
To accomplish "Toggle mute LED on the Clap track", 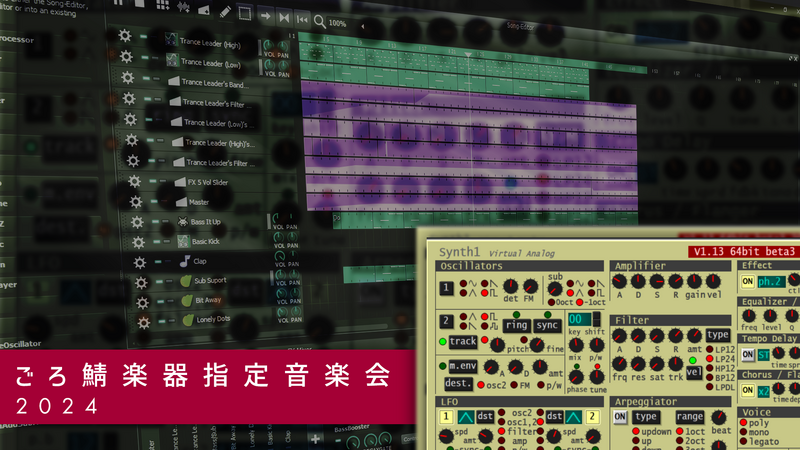I will [x=158, y=262].
